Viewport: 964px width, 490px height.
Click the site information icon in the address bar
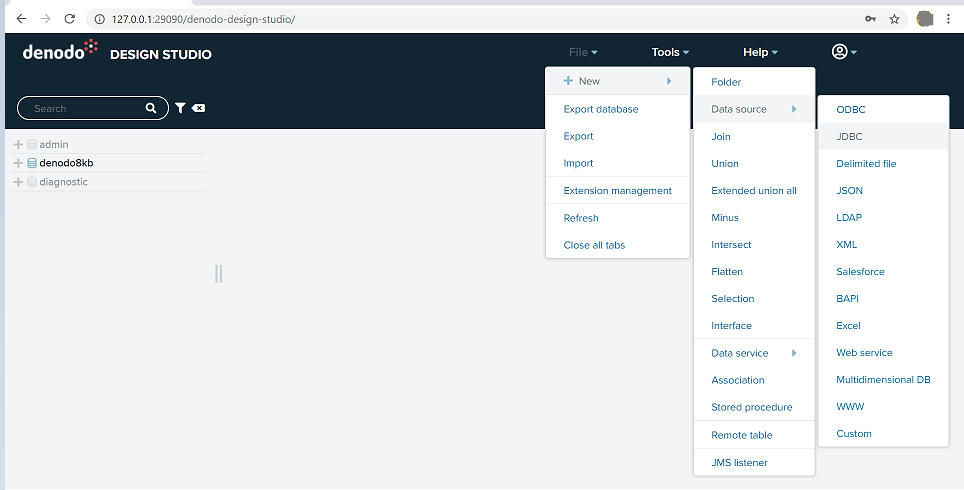point(100,19)
